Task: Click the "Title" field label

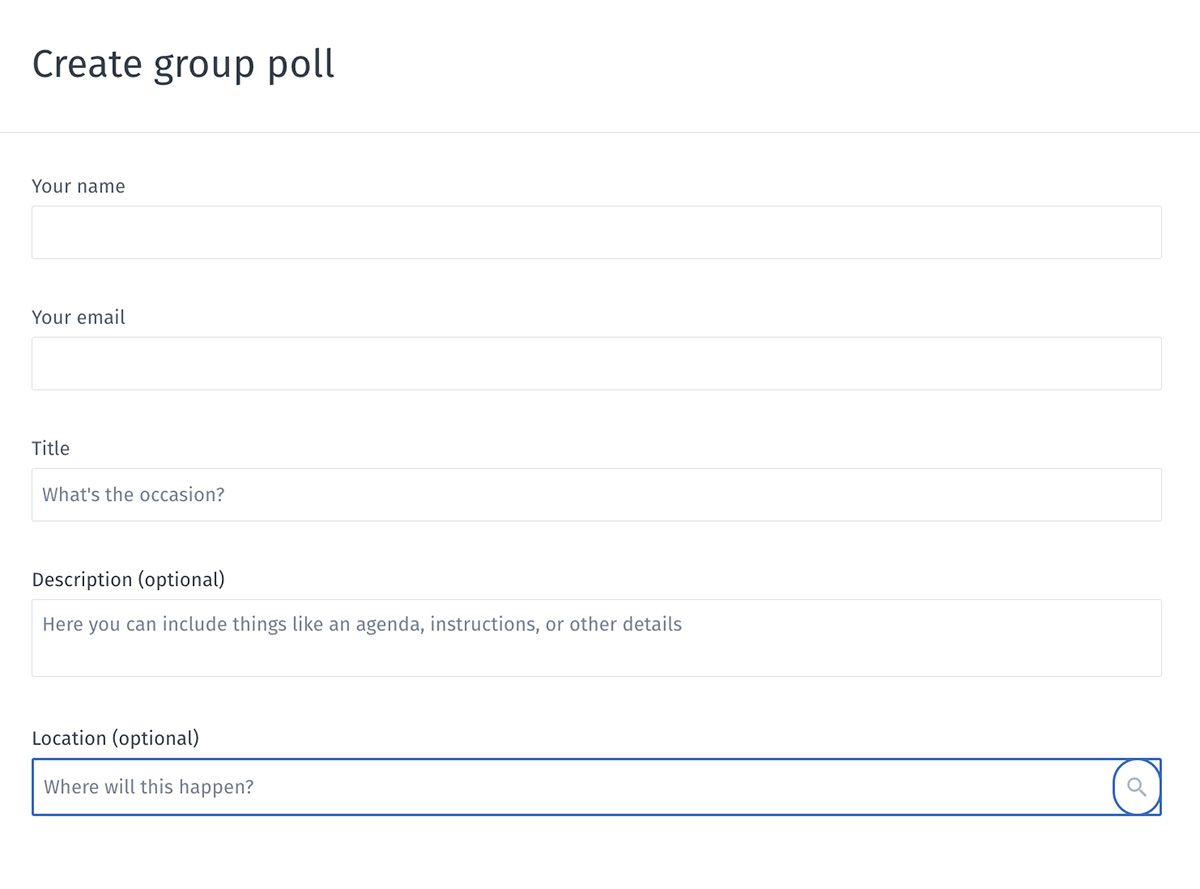Action: click(51, 448)
